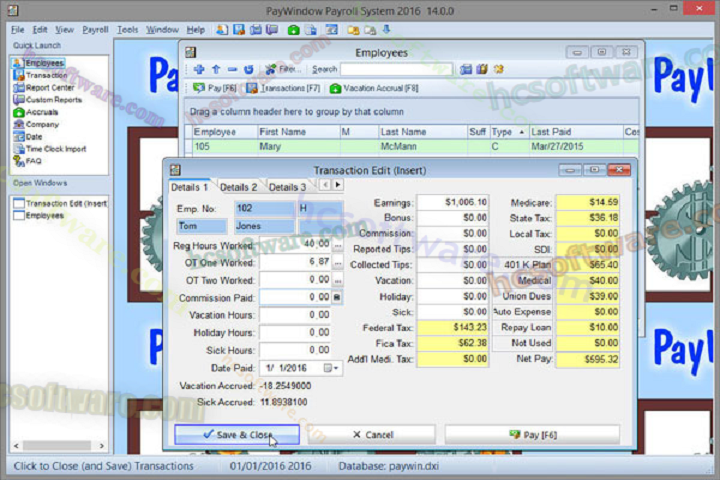720x480 pixels.
Task: Click the blue up-arrow Edit icon in Employees toolbar
Action: pos(216,69)
